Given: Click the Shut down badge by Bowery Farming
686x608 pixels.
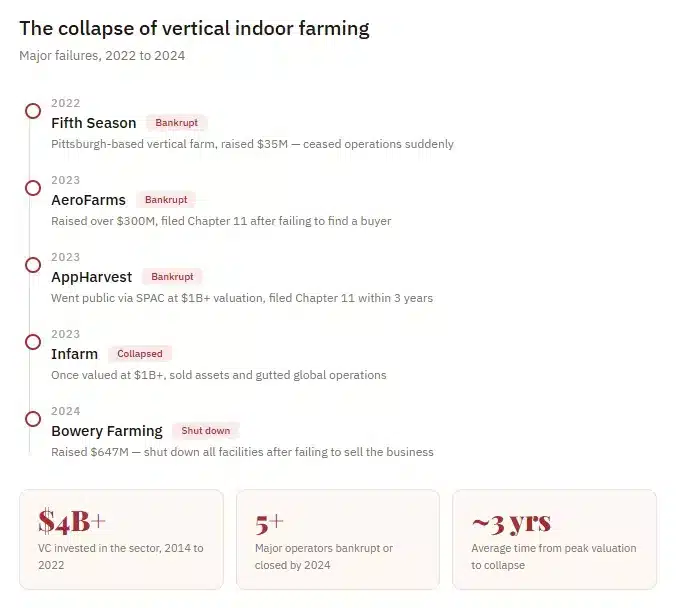Looking at the screenshot, I should pyautogui.click(x=205, y=431).
